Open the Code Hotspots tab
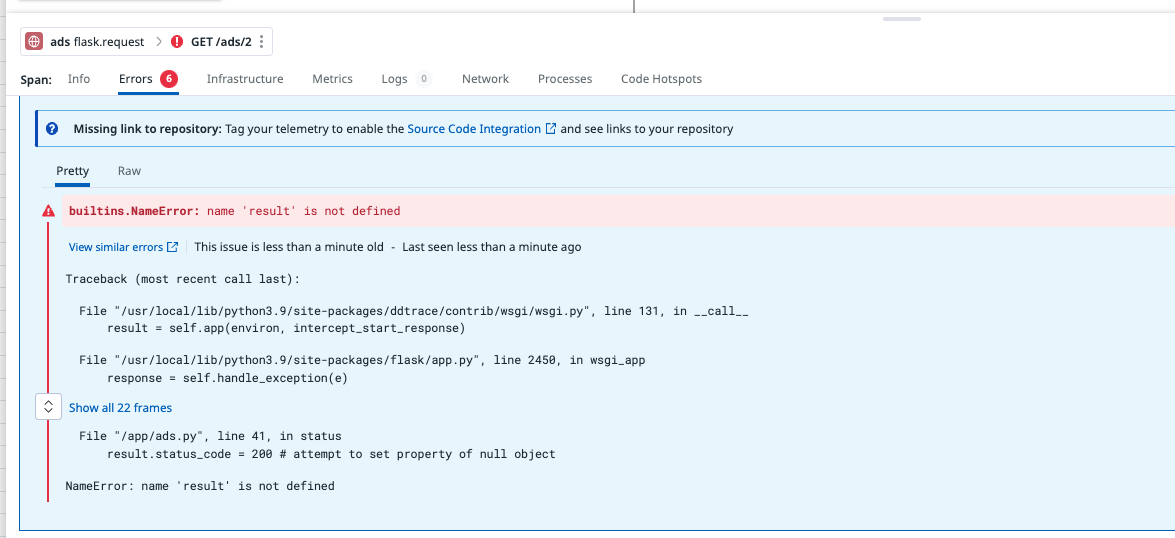The width and height of the screenshot is (1175, 538). click(x=661, y=79)
